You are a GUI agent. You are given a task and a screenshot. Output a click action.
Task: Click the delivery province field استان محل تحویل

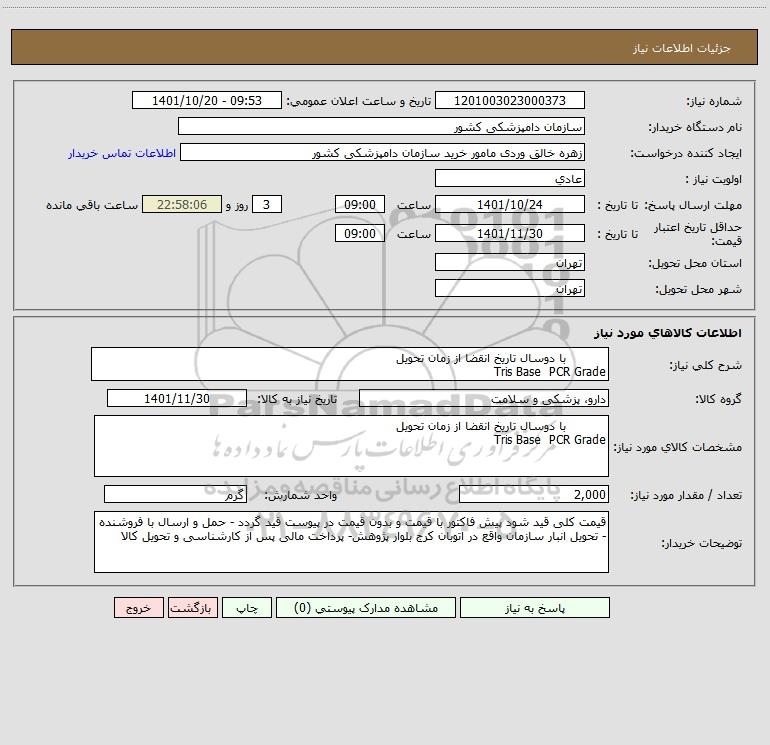[510, 262]
